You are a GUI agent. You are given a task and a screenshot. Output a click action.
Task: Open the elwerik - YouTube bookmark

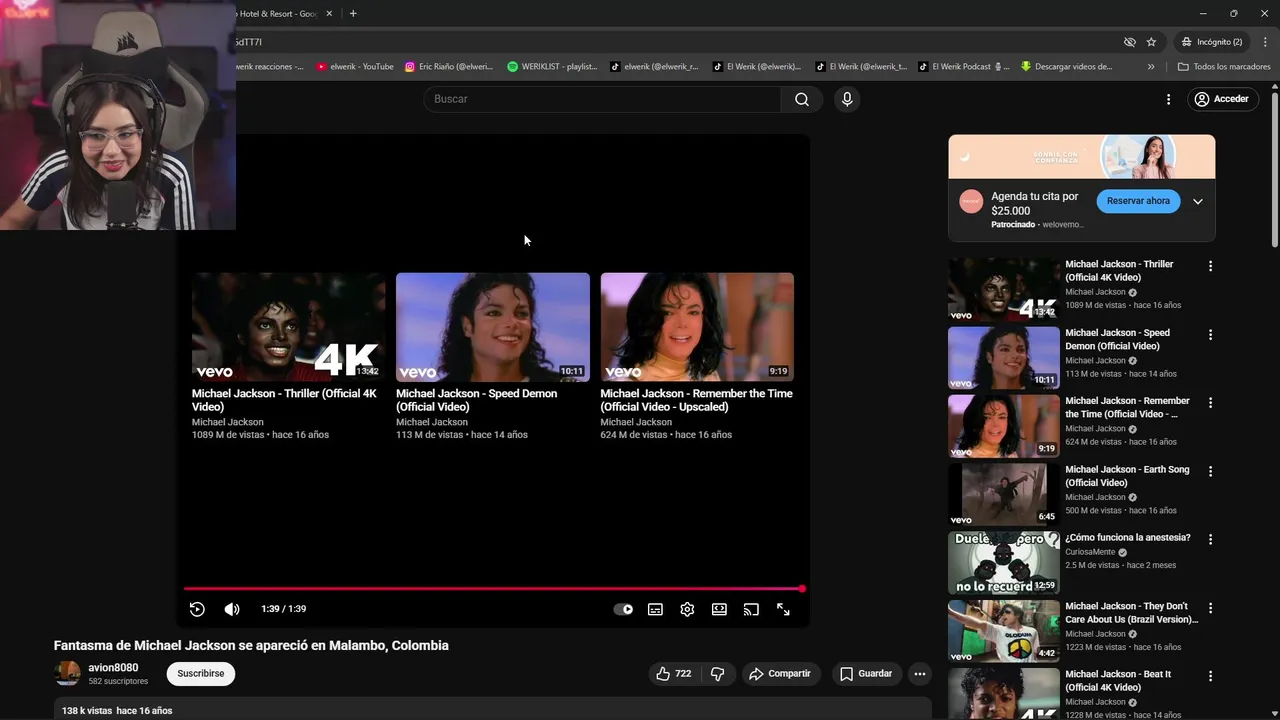click(x=355, y=67)
